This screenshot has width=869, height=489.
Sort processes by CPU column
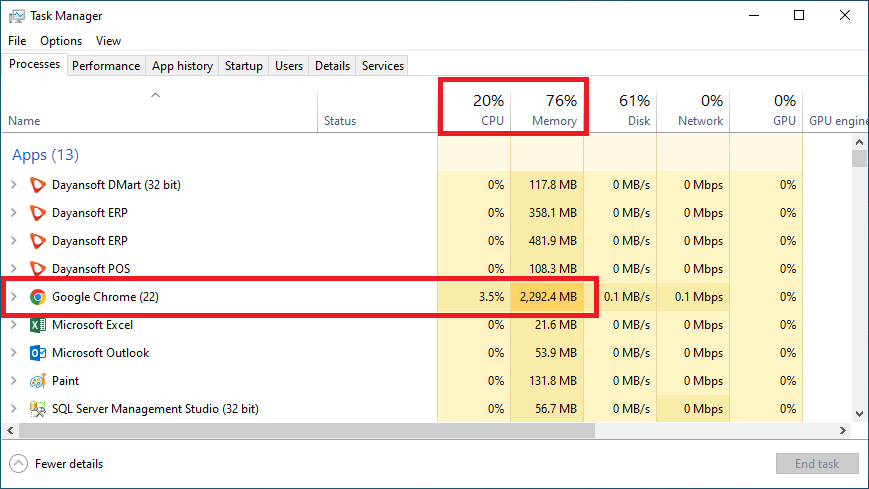tap(474, 110)
